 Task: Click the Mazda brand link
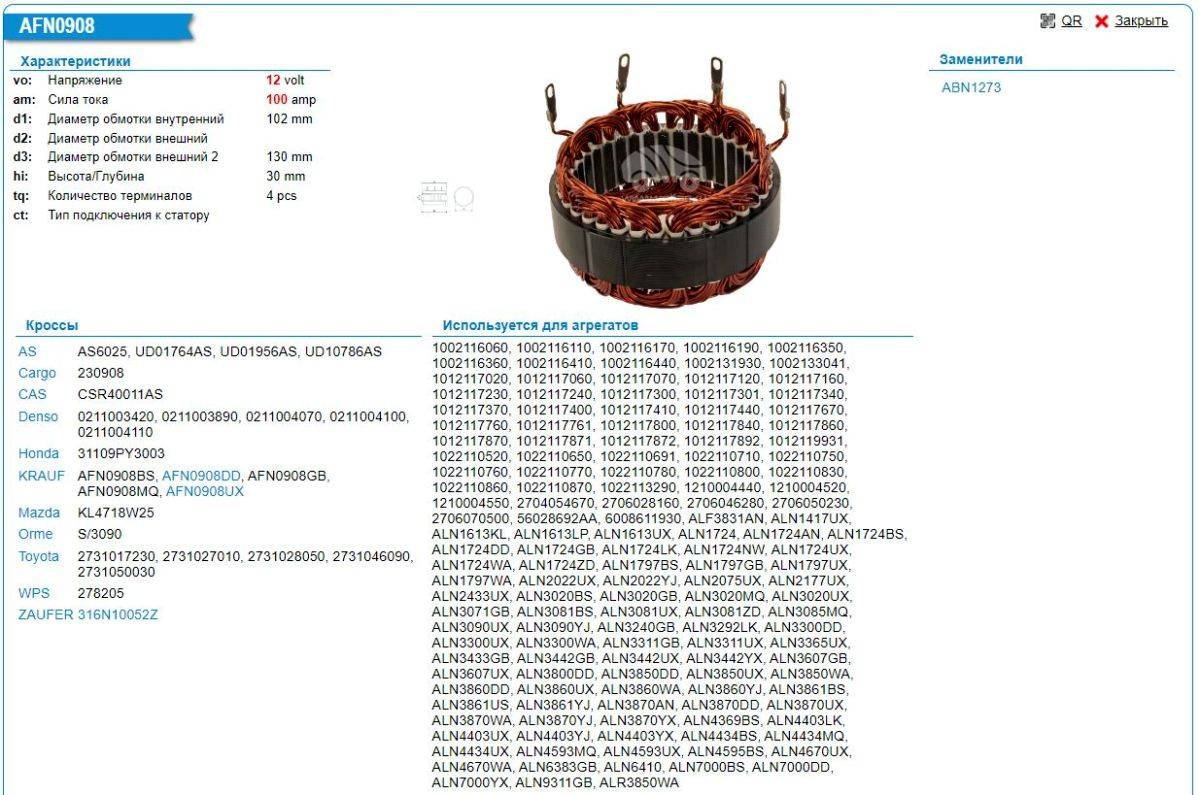pyautogui.click(x=38, y=512)
